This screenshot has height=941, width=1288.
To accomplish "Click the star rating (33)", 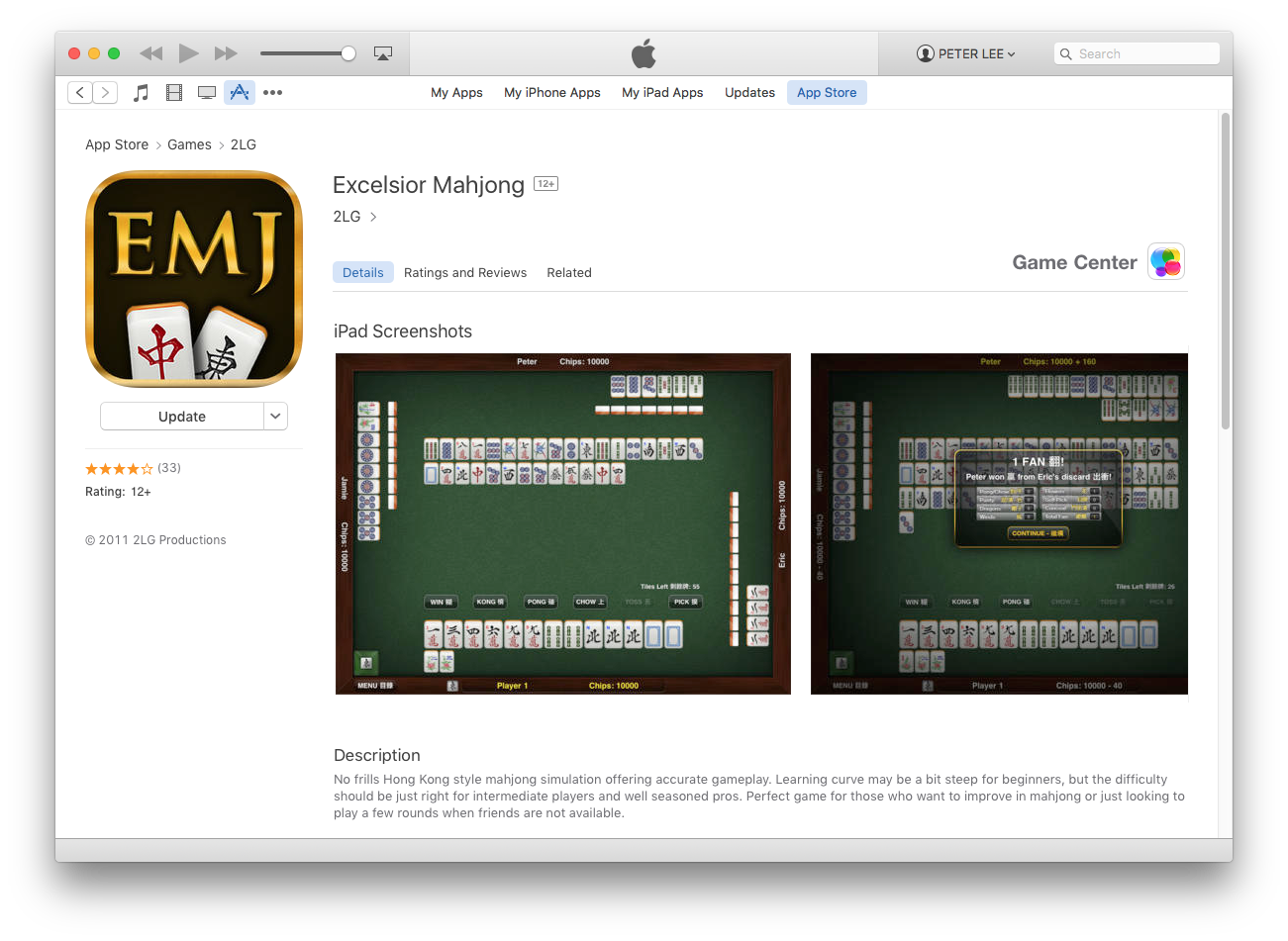I will click(133, 468).
